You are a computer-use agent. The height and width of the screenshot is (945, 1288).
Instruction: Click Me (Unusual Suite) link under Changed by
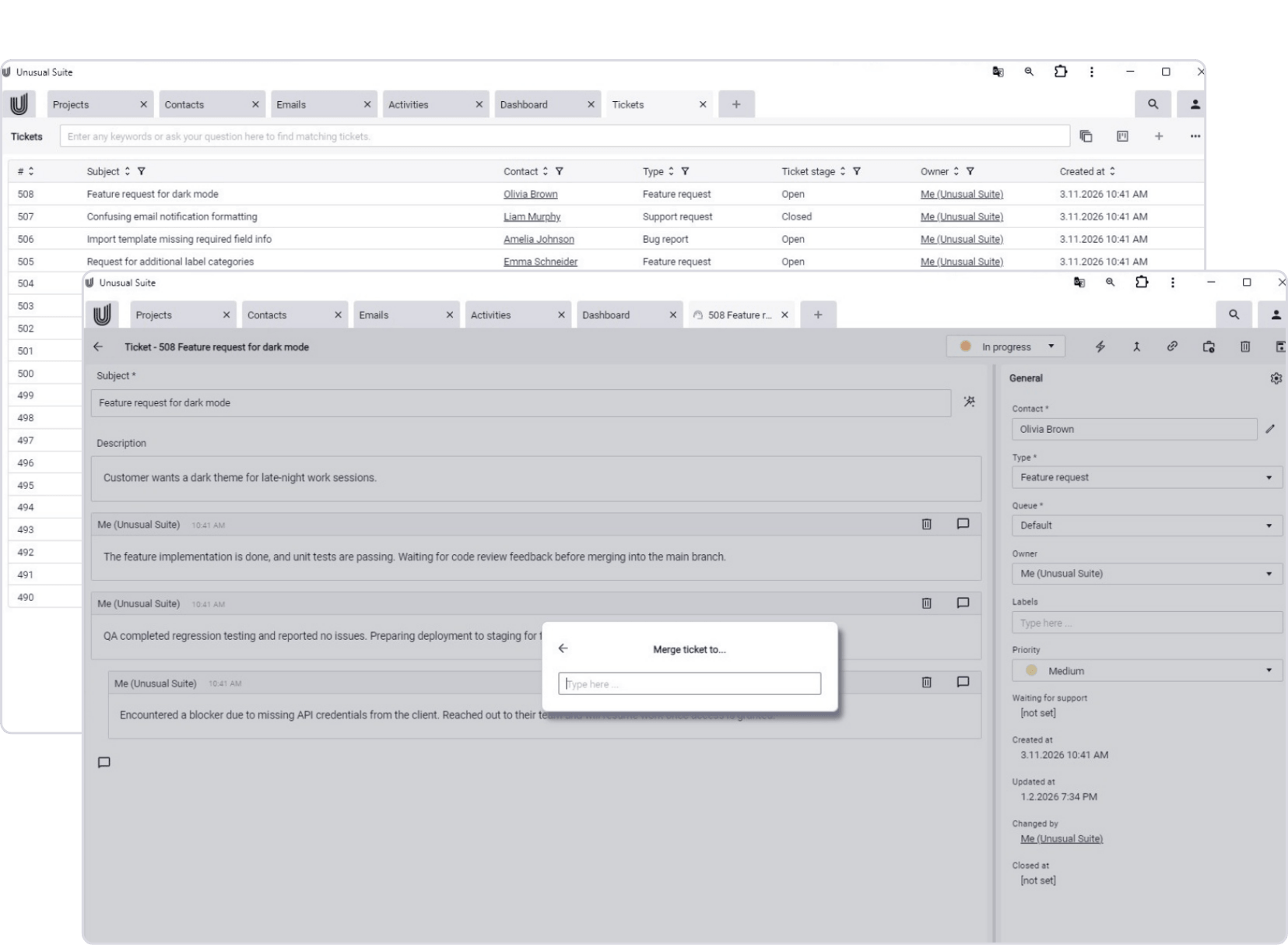[1061, 838]
